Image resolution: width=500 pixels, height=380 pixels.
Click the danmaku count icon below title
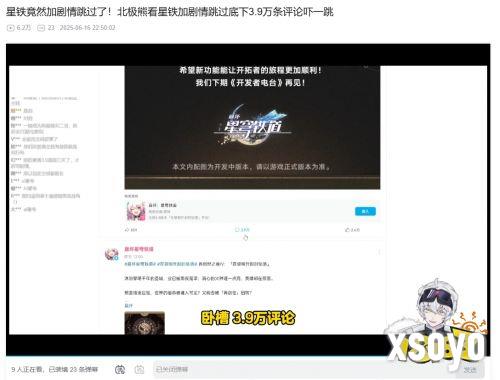point(41,28)
